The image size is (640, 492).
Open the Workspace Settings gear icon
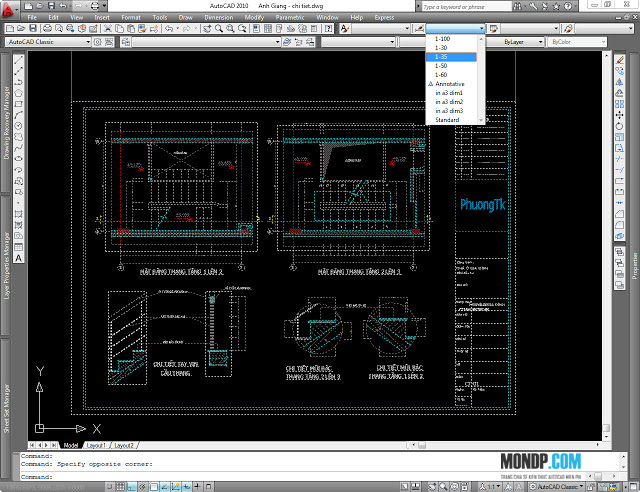(98, 42)
